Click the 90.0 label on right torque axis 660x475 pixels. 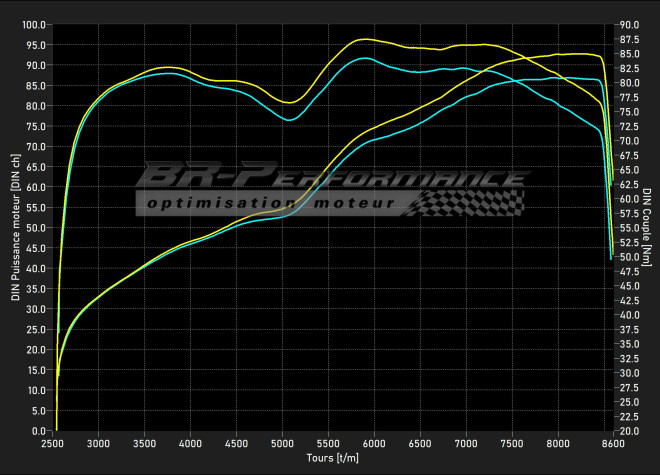630,24
